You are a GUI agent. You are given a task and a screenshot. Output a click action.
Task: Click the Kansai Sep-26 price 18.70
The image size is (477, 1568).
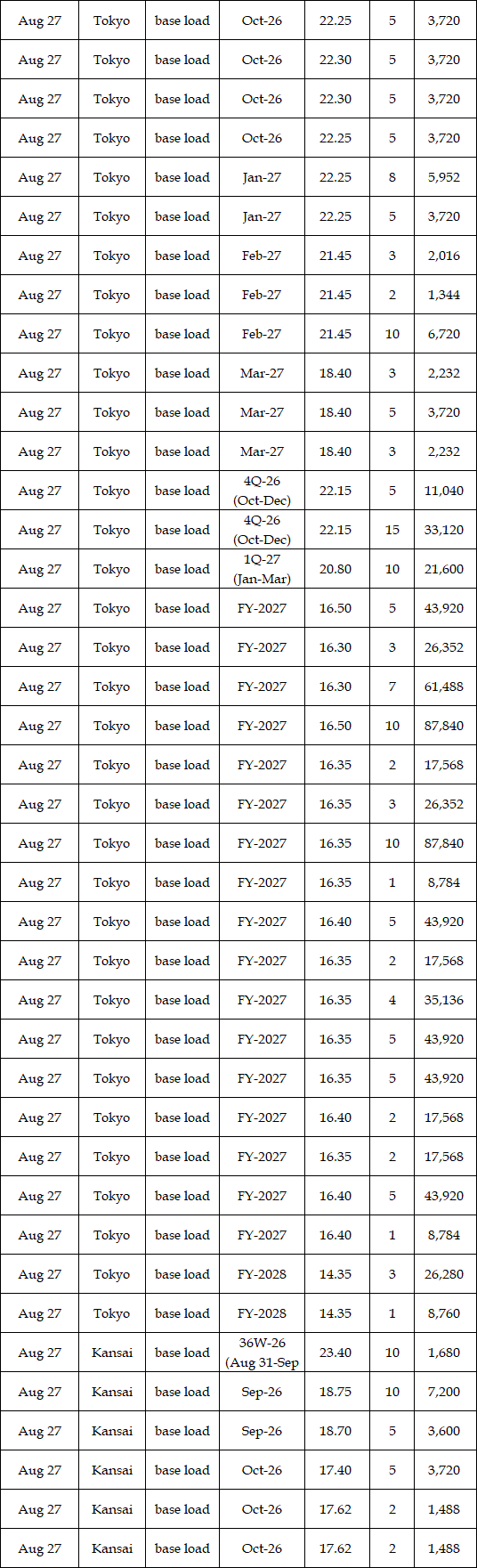point(336,1430)
